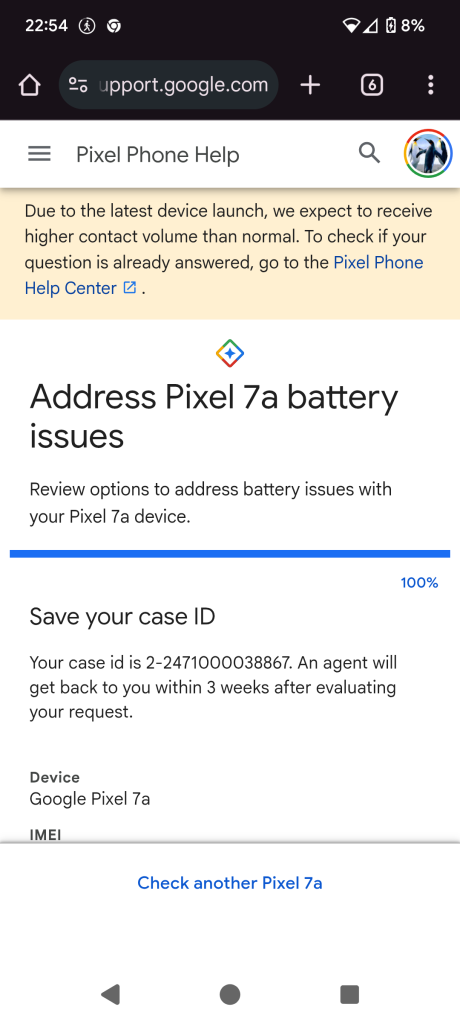This screenshot has height=1024, width=460.
Task: Open the Google account avatar
Action: click(428, 154)
